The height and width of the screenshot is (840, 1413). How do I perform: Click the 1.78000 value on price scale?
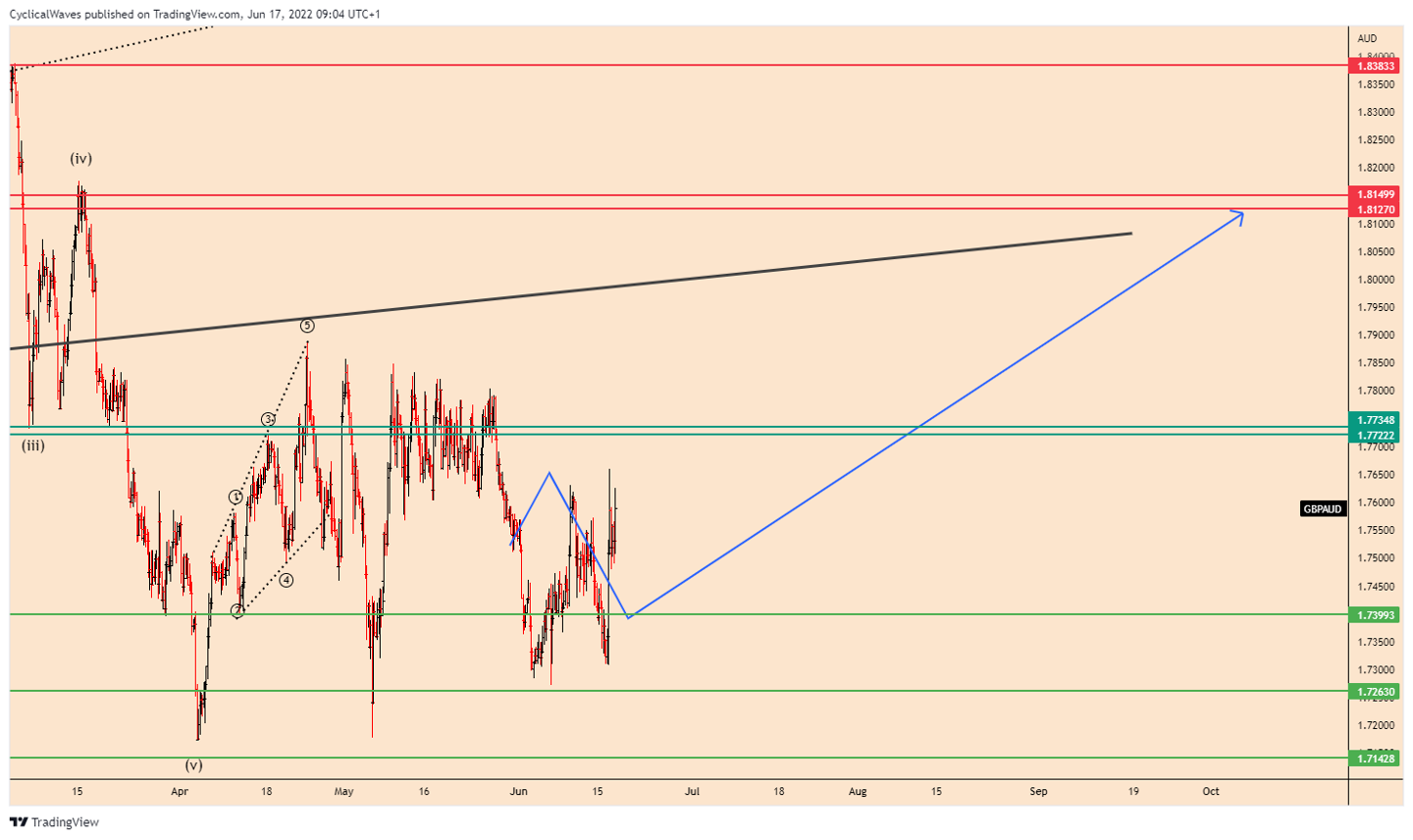(1376, 391)
